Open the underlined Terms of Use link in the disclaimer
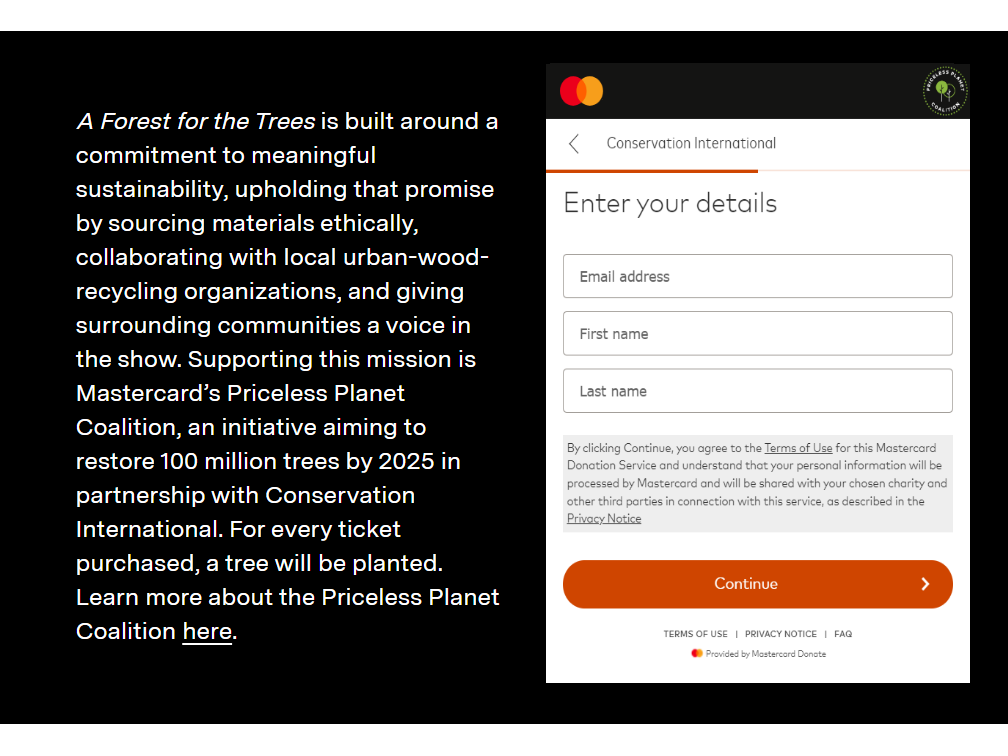The image size is (1008, 756). pos(798,448)
